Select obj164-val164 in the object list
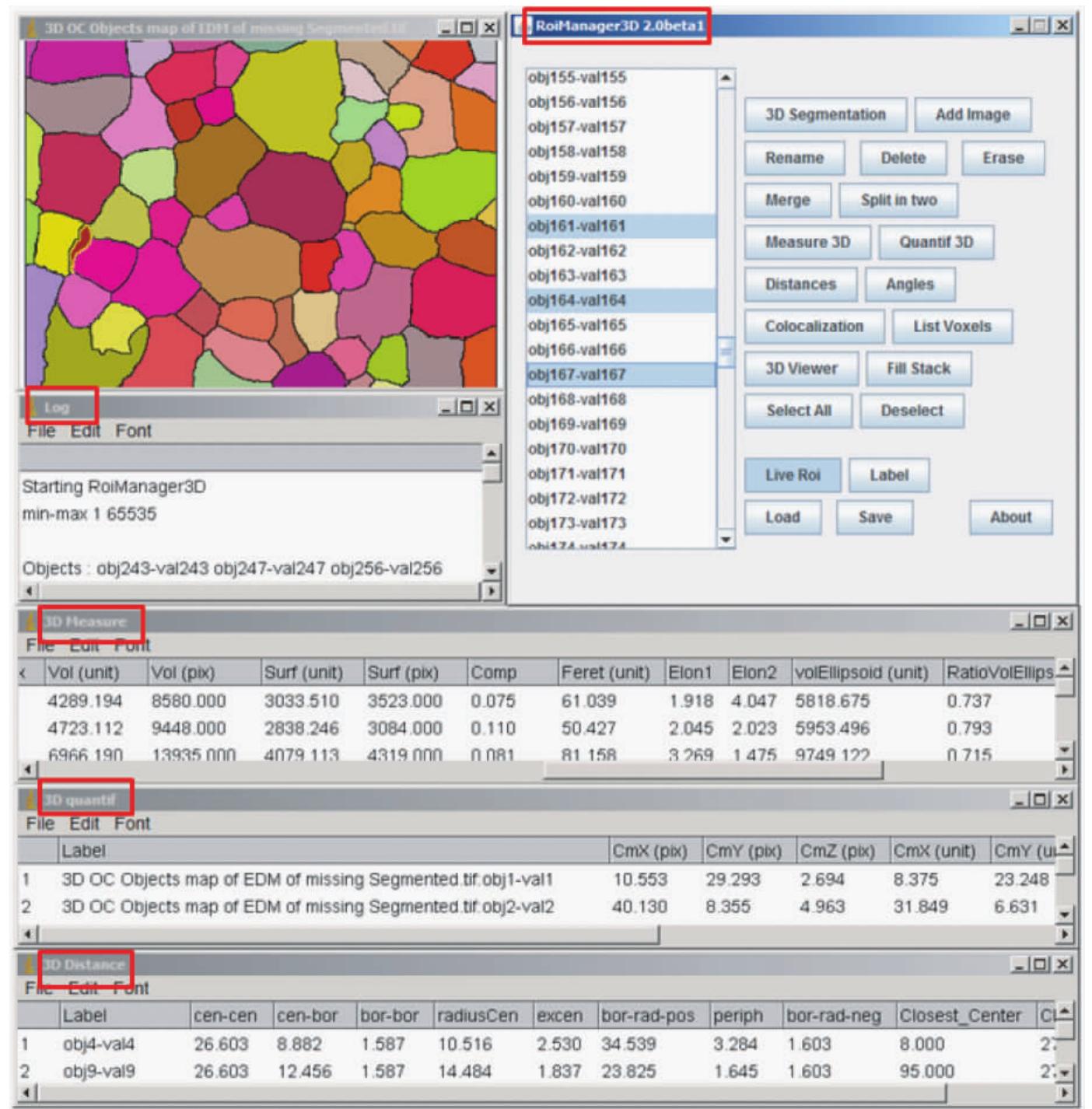1092x1109 pixels. click(621, 300)
